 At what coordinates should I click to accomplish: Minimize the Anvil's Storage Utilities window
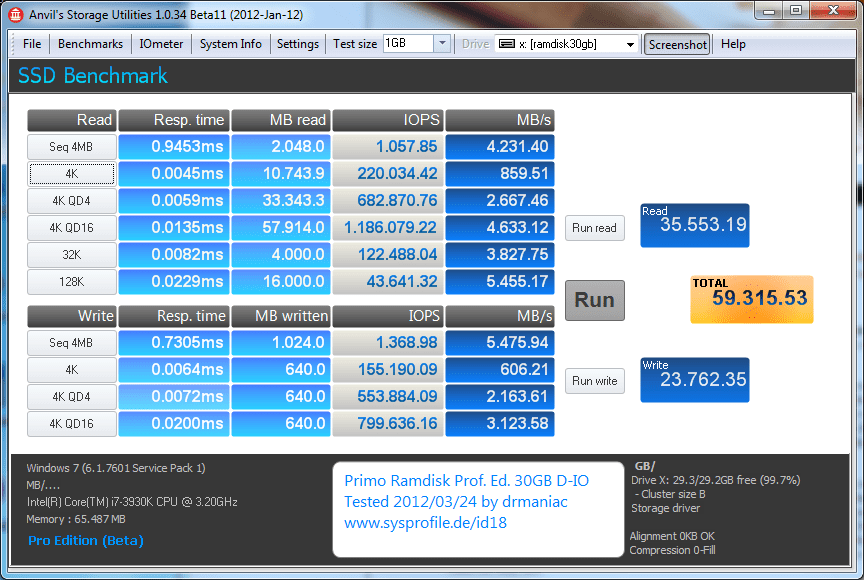click(x=769, y=10)
